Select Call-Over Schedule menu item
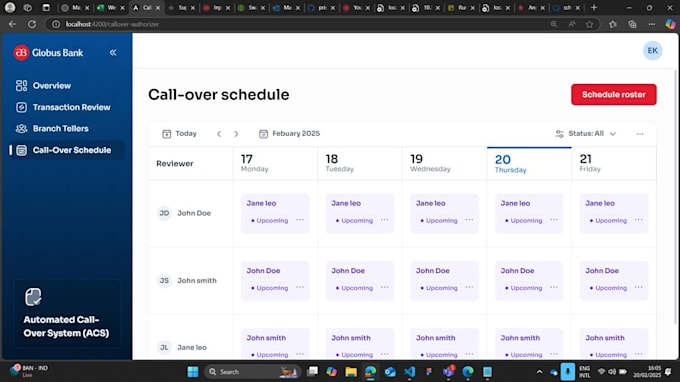 pos(66,150)
